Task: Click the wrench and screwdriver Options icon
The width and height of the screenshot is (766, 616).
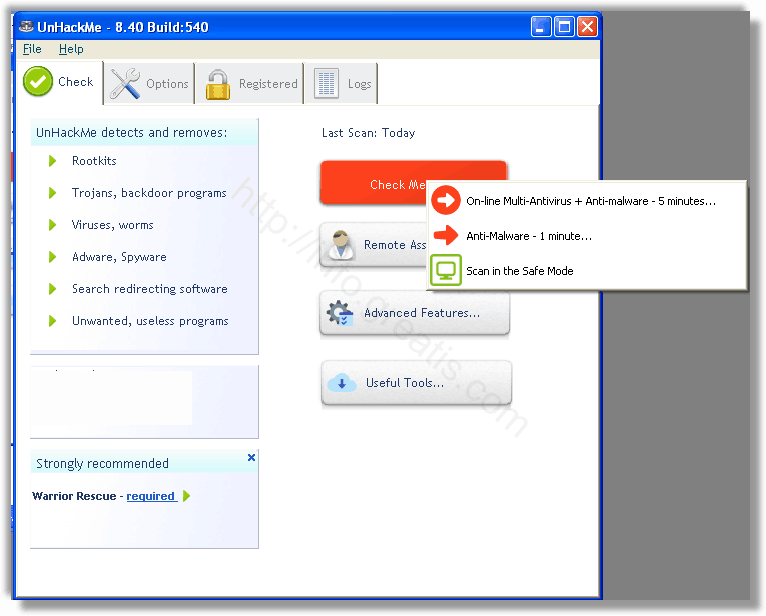Action: (x=125, y=84)
